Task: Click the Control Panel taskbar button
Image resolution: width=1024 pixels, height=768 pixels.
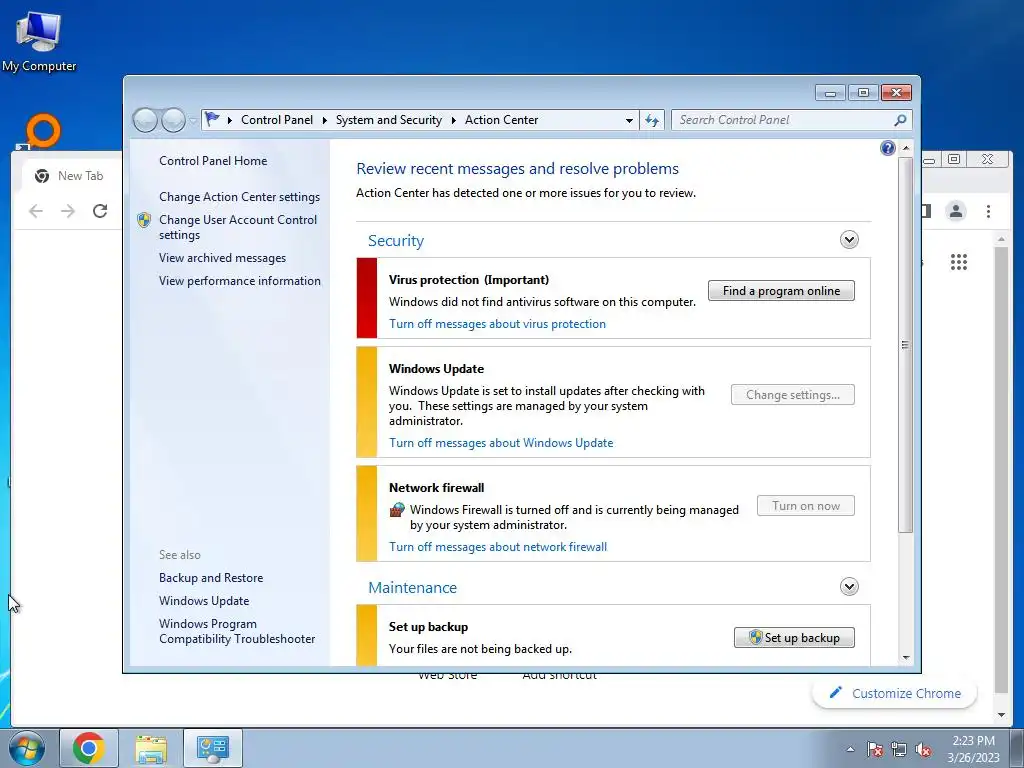Action: 213,748
